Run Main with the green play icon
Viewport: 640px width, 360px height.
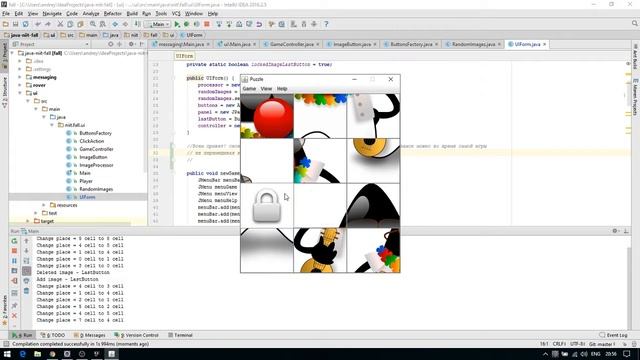click(x=177, y=24)
